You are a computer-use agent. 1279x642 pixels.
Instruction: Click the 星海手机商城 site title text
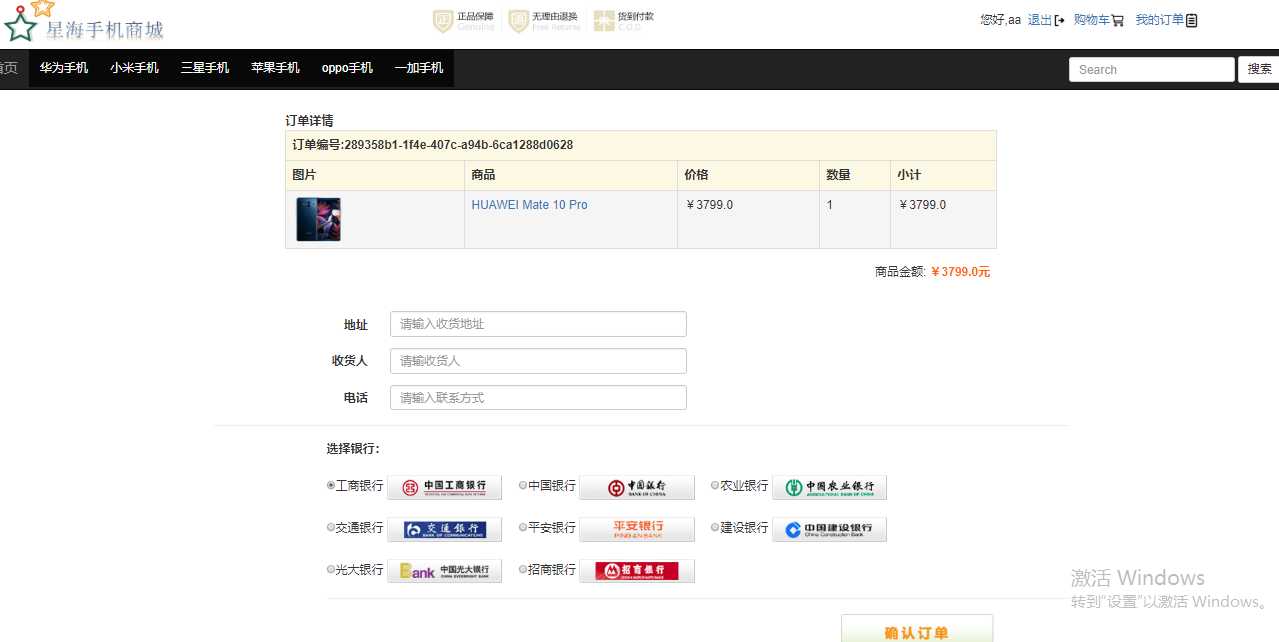point(105,30)
